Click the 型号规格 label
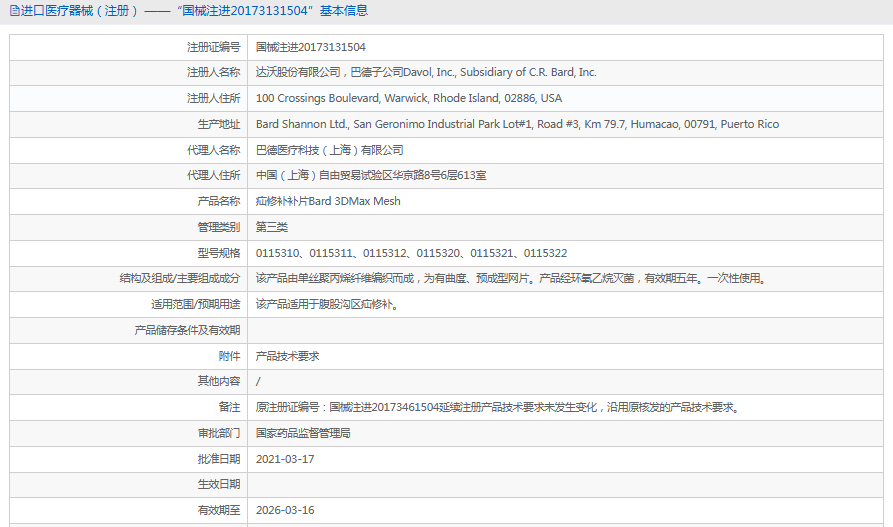 219,253
